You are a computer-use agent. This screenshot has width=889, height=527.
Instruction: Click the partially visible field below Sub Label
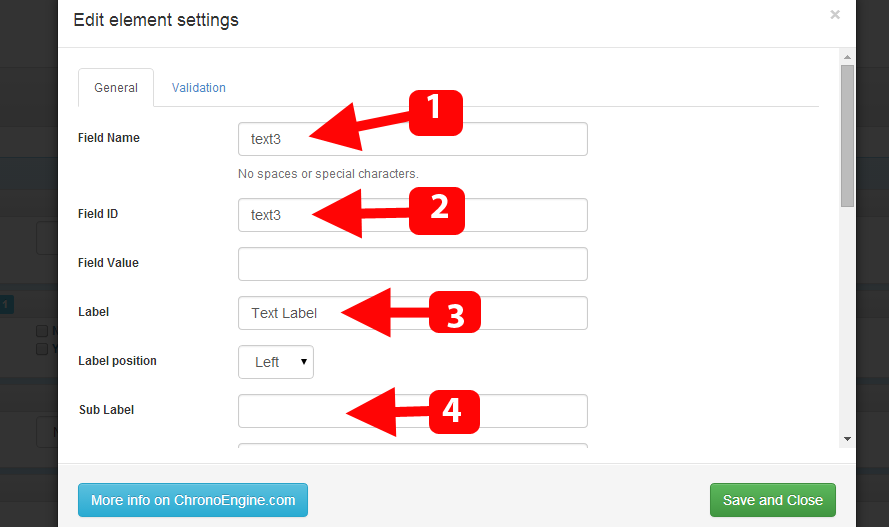(413, 445)
